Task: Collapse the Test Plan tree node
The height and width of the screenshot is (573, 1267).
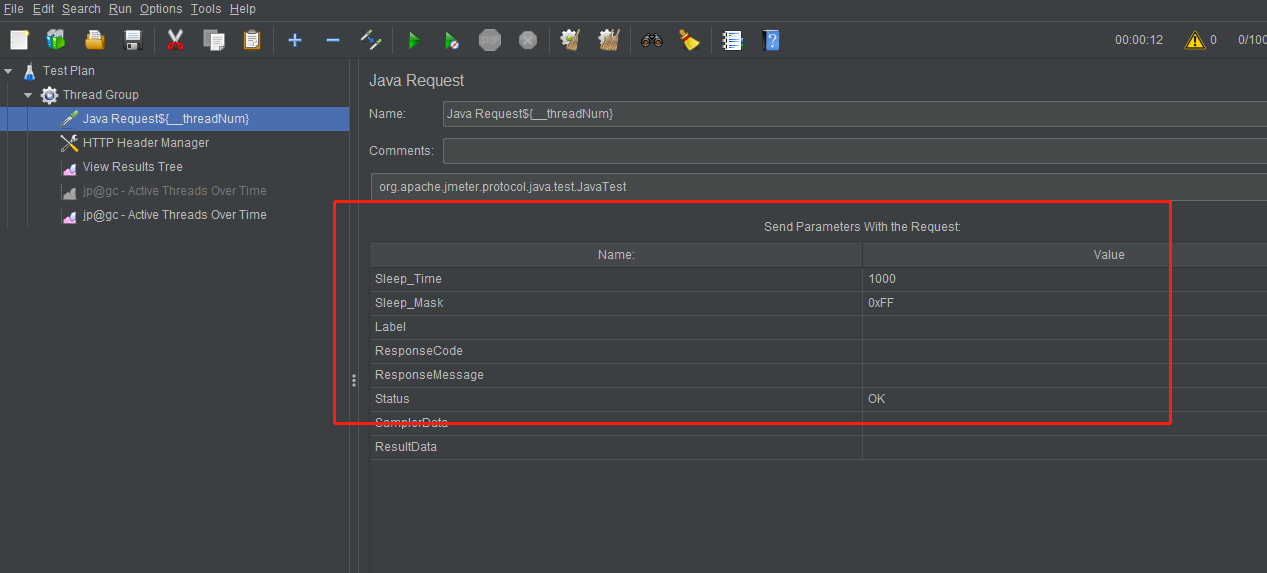Action: pos(9,71)
